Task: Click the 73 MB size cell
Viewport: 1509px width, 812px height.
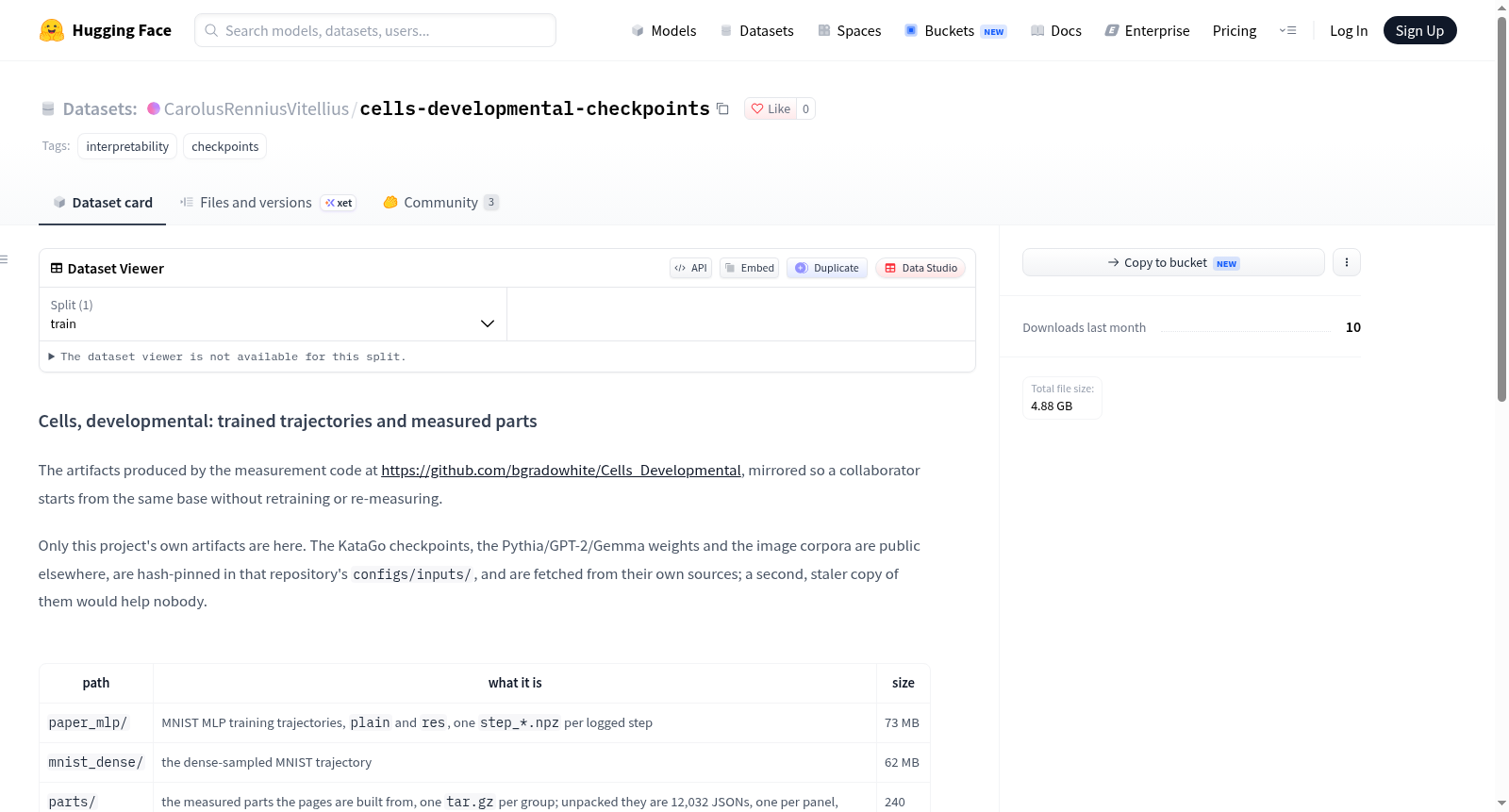Action: [x=903, y=722]
